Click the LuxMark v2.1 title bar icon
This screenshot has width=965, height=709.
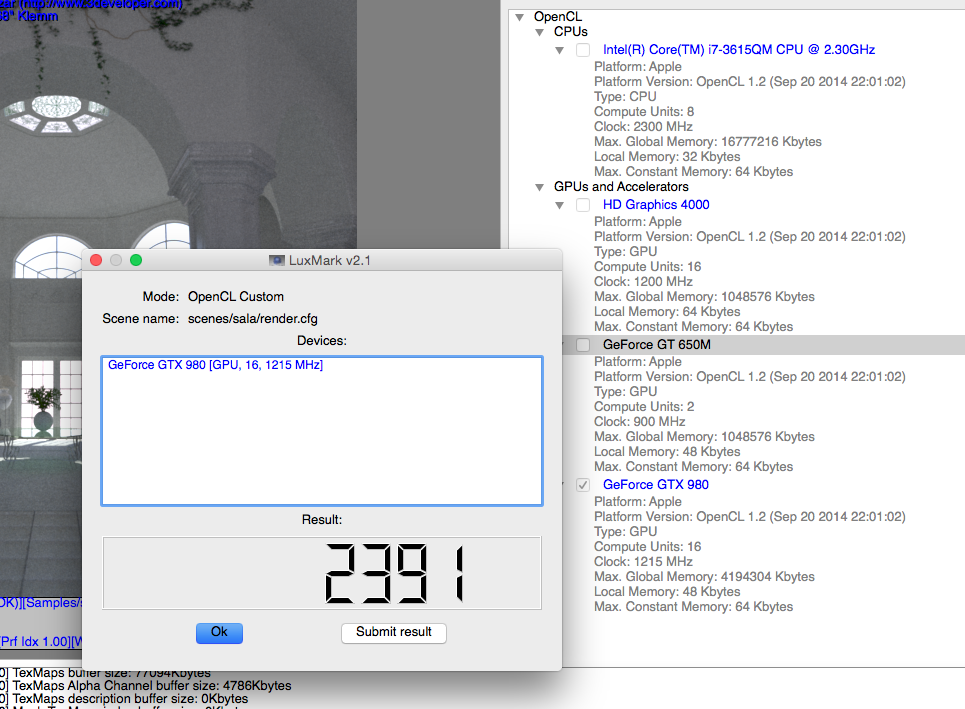[277, 260]
